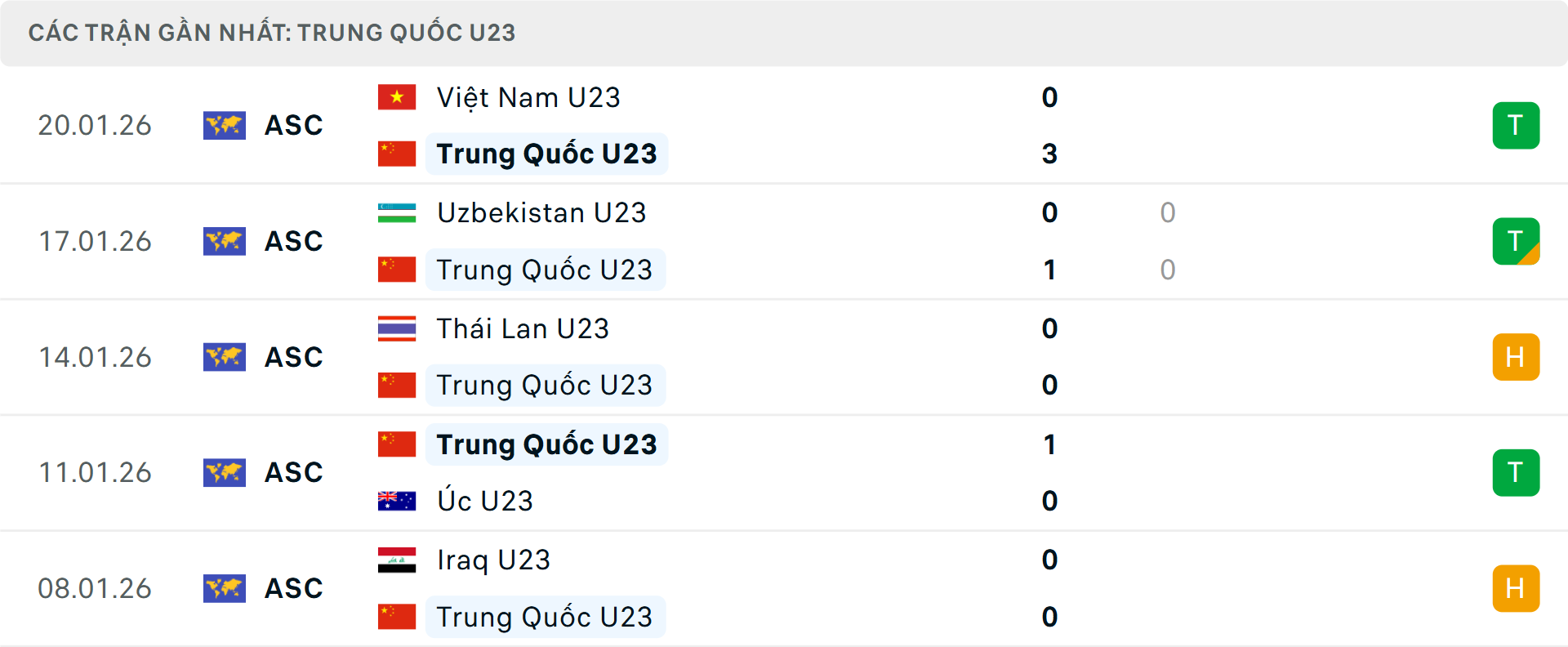The height and width of the screenshot is (647, 1568).
Task: Select the Thailand U23 flag icon
Action: (x=397, y=328)
